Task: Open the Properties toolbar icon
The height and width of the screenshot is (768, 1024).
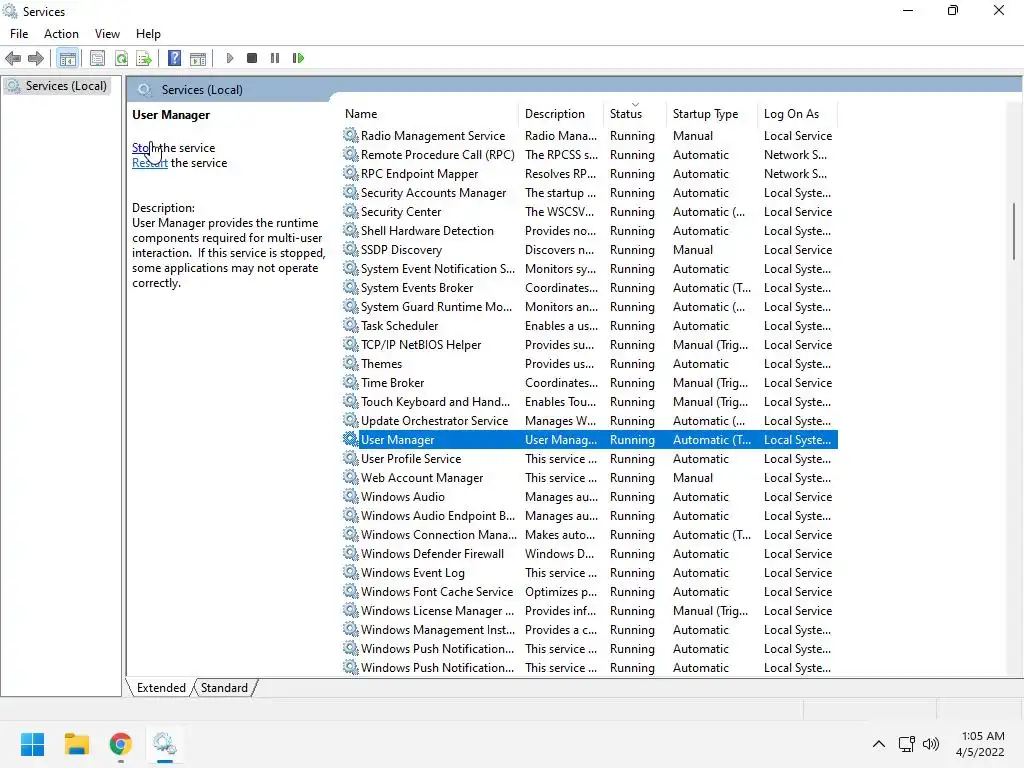Action: (x=97, y=59)
